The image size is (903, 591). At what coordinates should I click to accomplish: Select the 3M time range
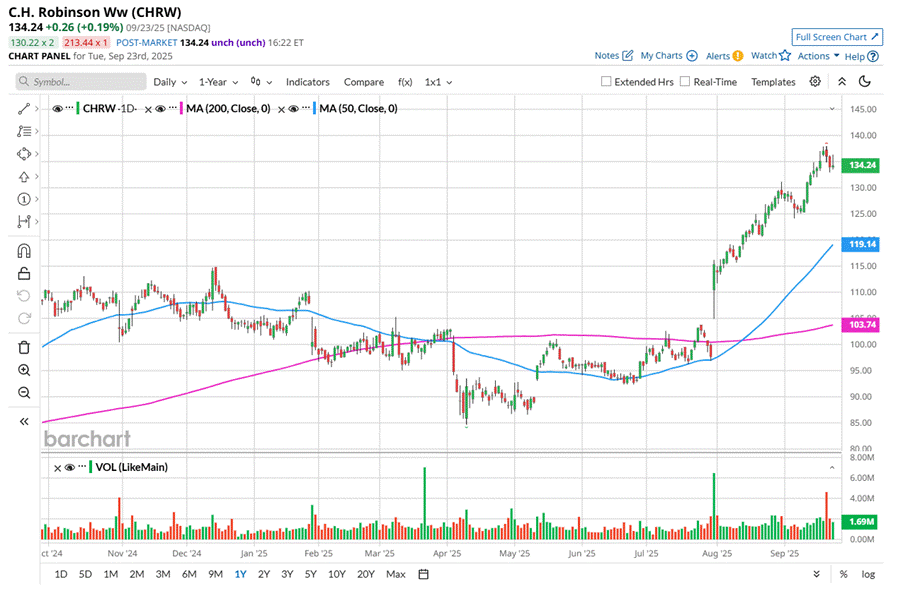tap(163, 574)
